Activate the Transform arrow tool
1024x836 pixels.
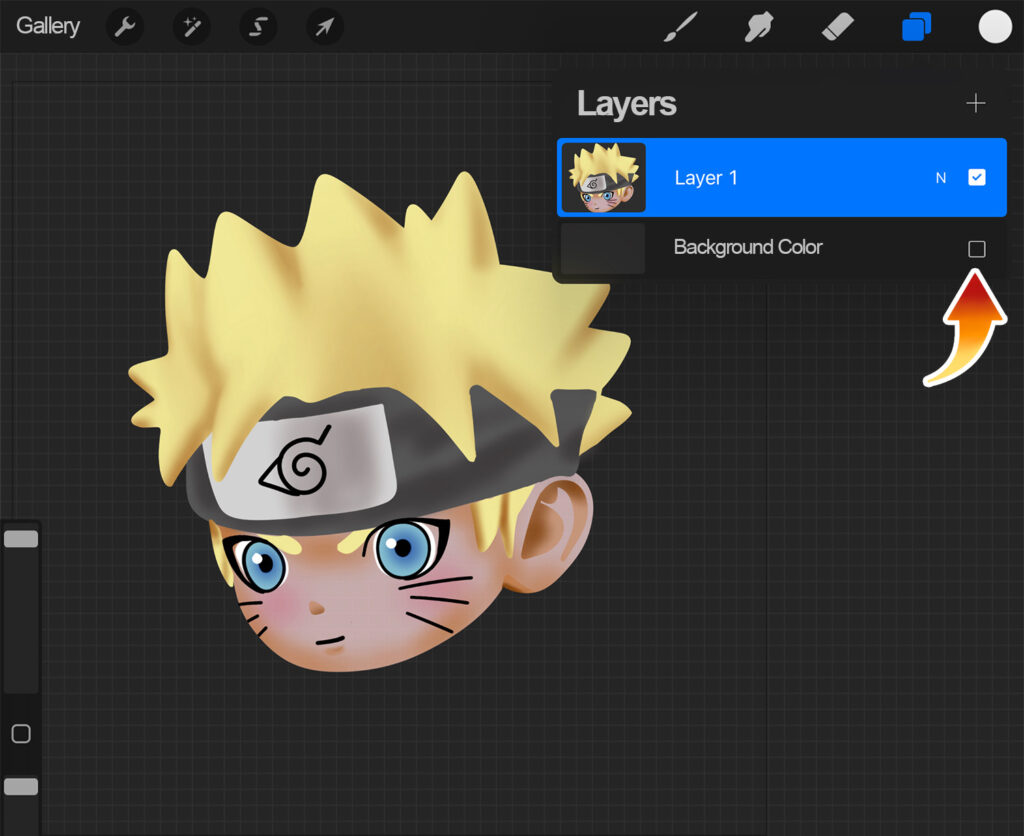(x=325, y=27)
